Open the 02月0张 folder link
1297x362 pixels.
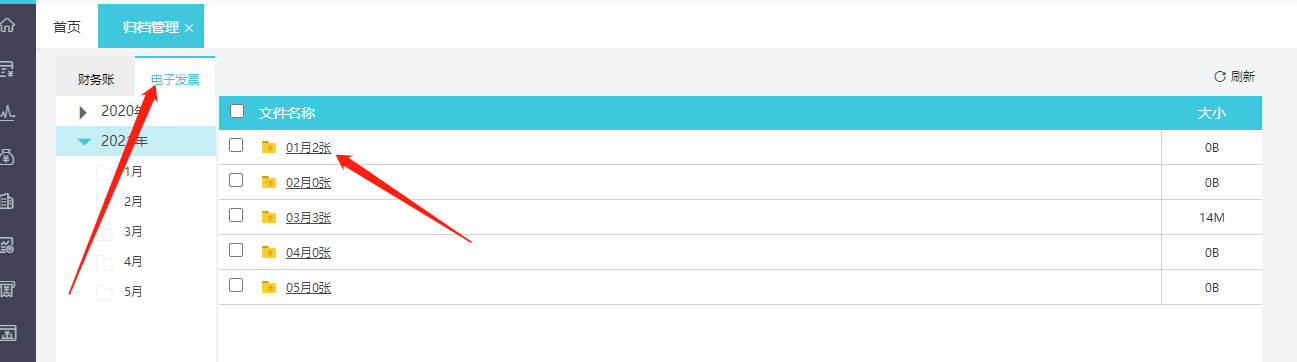click(308, 182)
